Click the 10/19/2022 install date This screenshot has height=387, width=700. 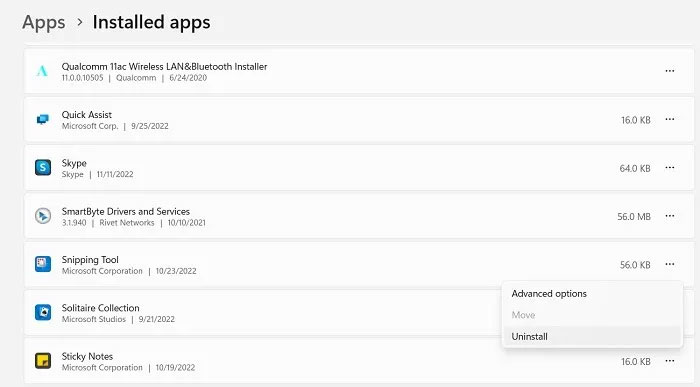point(175,368)
